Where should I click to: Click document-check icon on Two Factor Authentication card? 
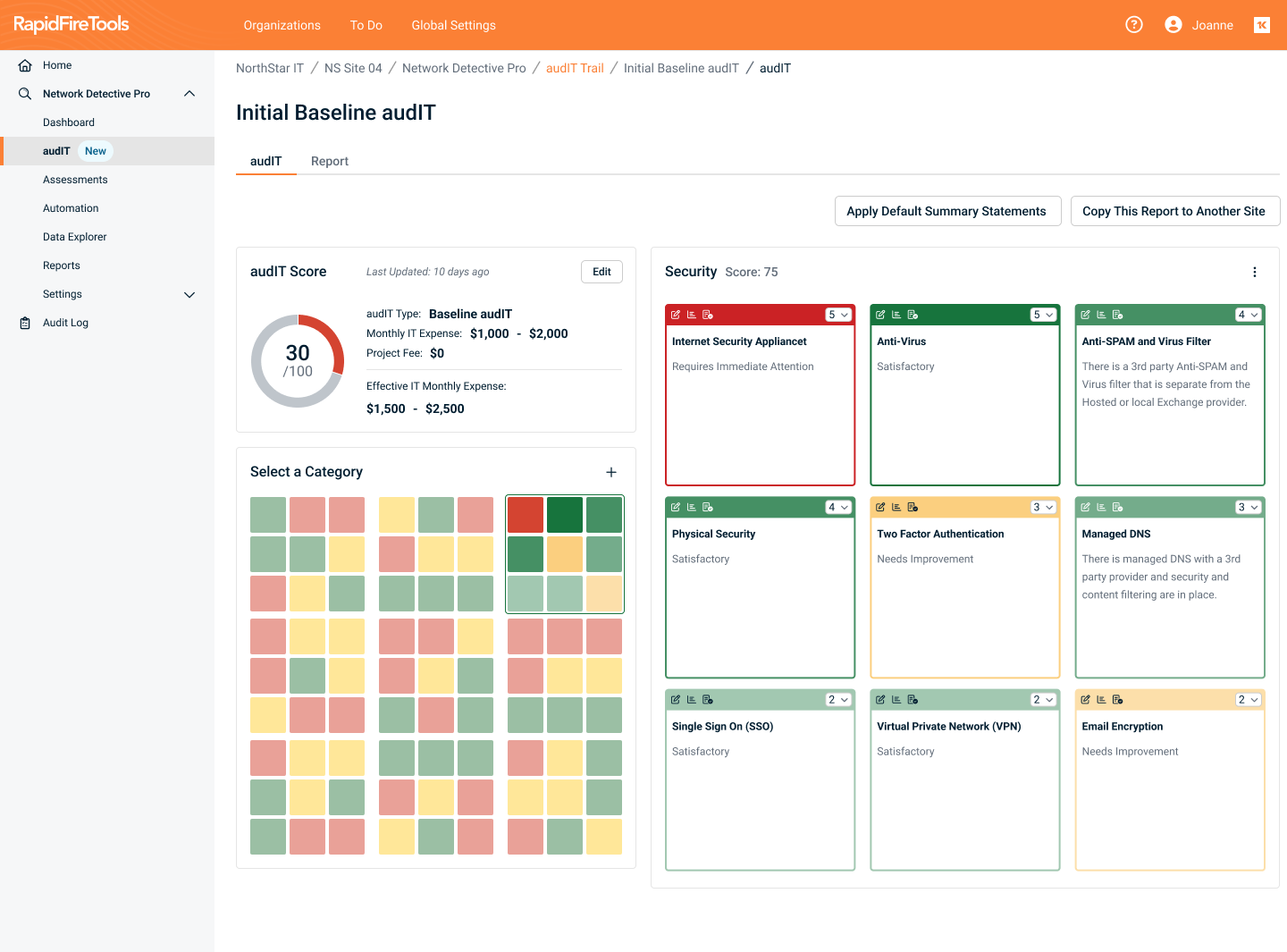click(913, 507)
